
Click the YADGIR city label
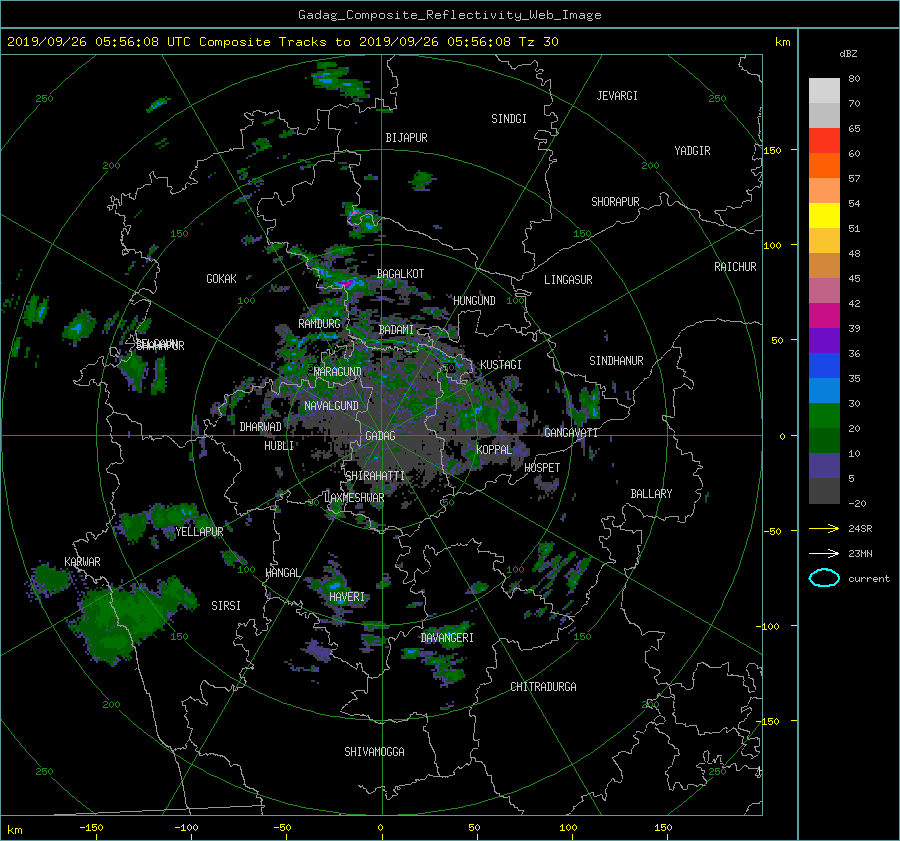(x=692, y=151)
